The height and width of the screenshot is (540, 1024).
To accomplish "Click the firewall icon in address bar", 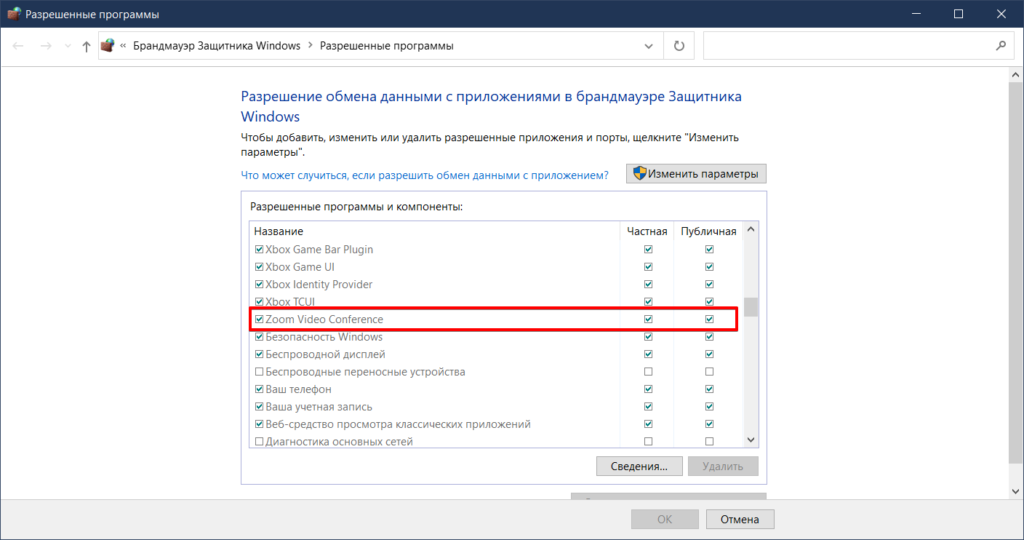I will pyautogui.click(x=108, y=46).
